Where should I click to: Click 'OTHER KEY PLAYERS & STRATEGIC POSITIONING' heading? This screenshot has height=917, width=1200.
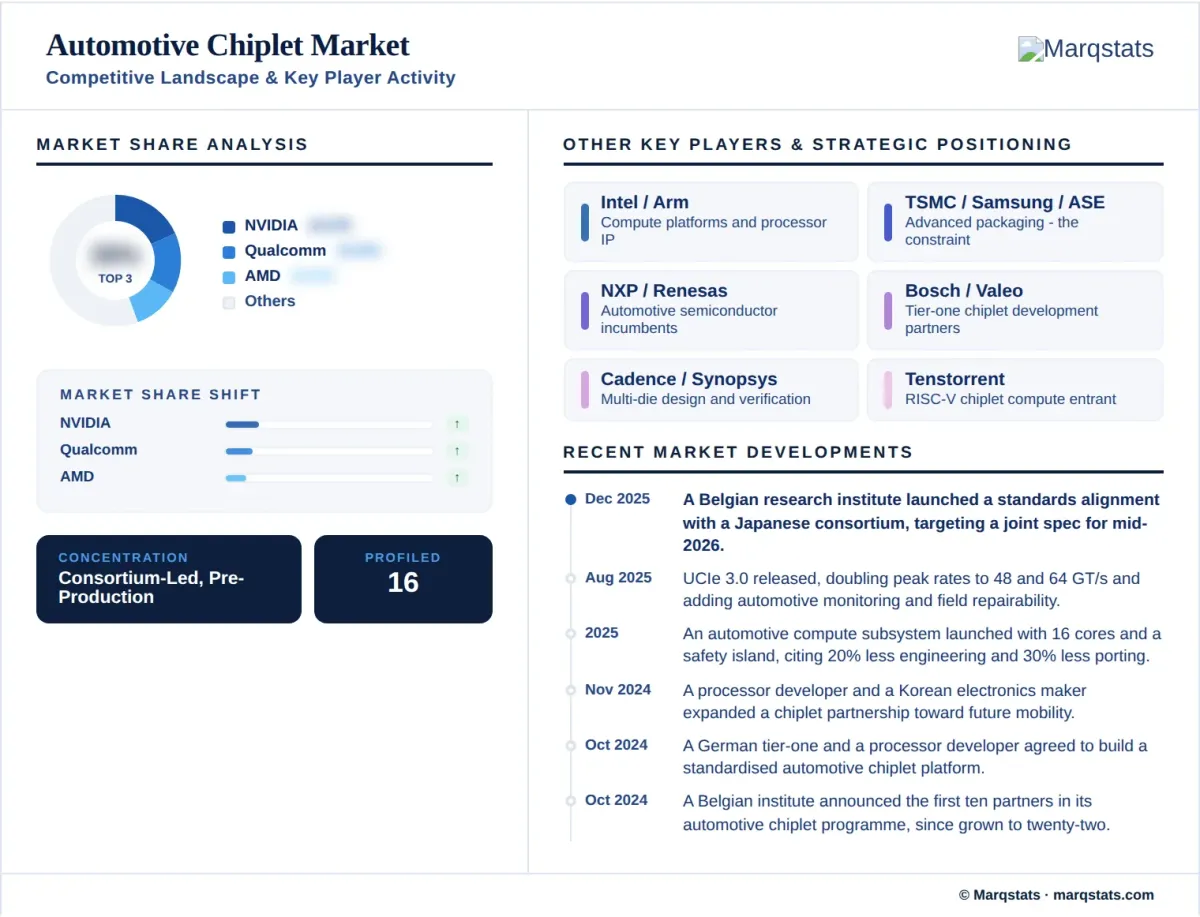[x=817, y=144]
